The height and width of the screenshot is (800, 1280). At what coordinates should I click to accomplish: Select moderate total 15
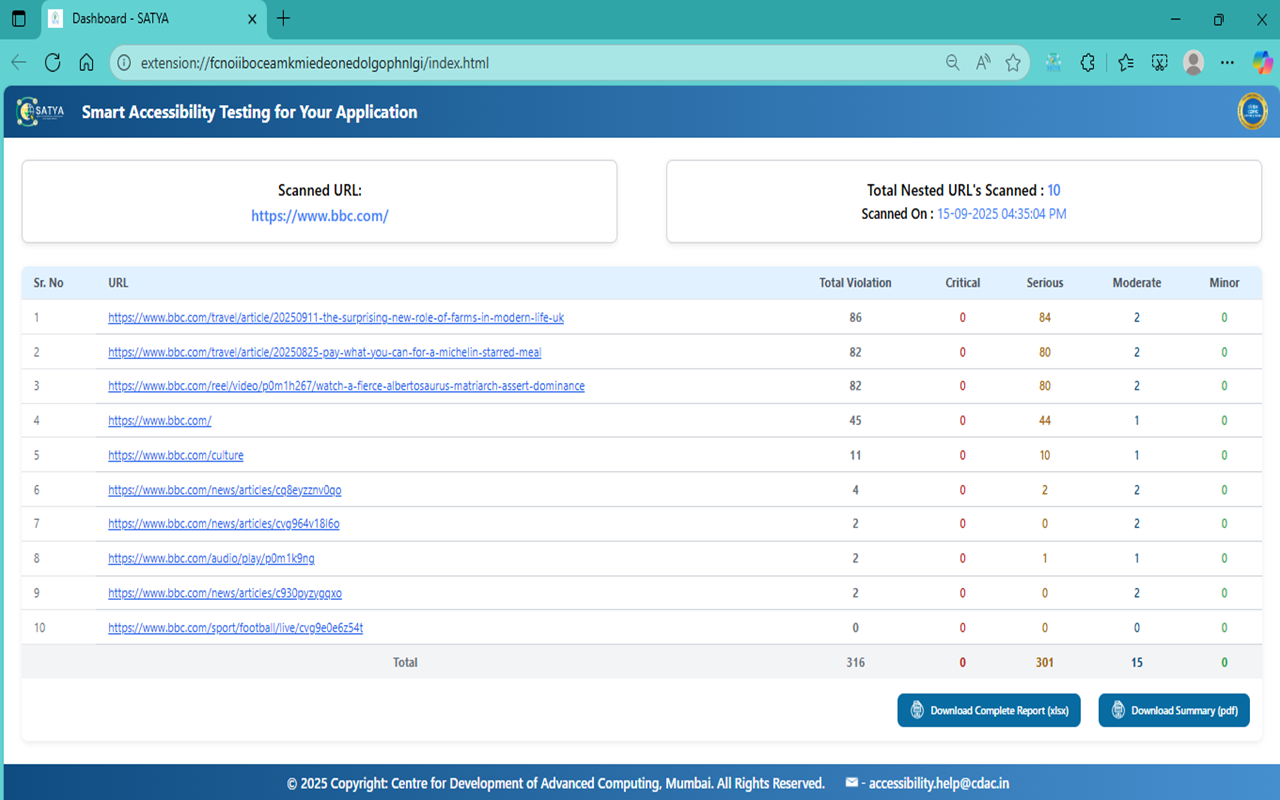[x=1137, y=662]
